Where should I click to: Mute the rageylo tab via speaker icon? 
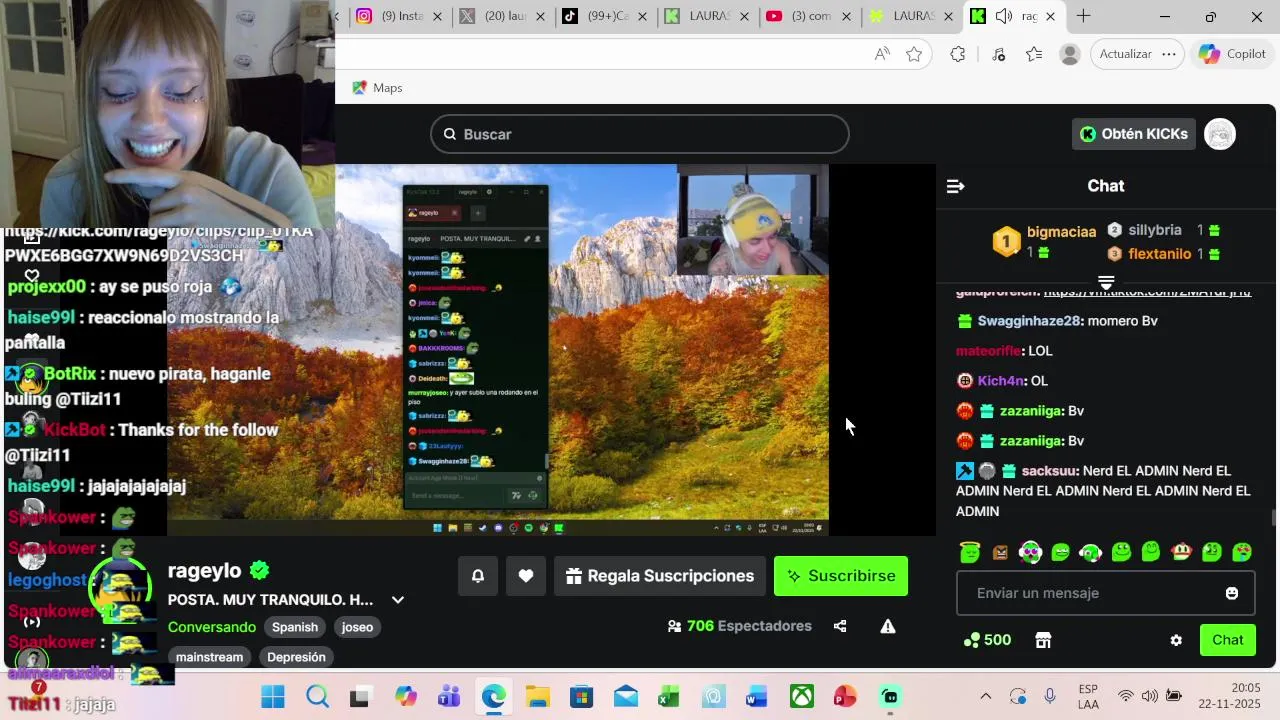[1004, 16]
